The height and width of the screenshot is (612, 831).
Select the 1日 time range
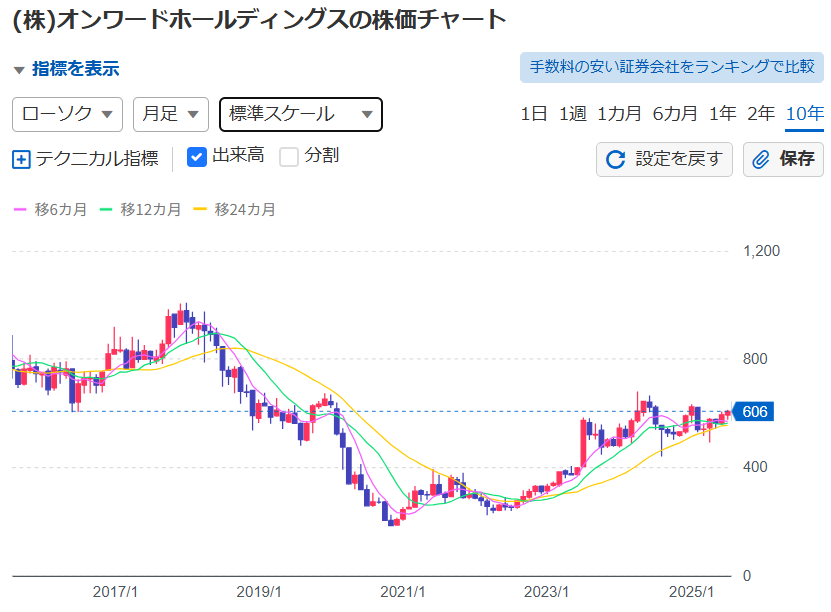(534, 113)
